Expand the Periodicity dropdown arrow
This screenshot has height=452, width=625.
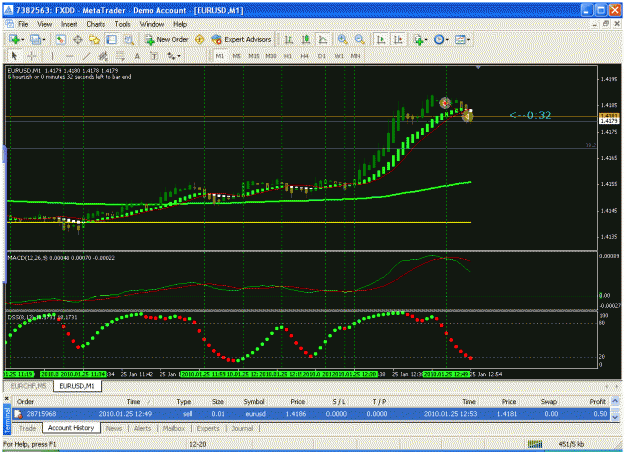point(447,39)
